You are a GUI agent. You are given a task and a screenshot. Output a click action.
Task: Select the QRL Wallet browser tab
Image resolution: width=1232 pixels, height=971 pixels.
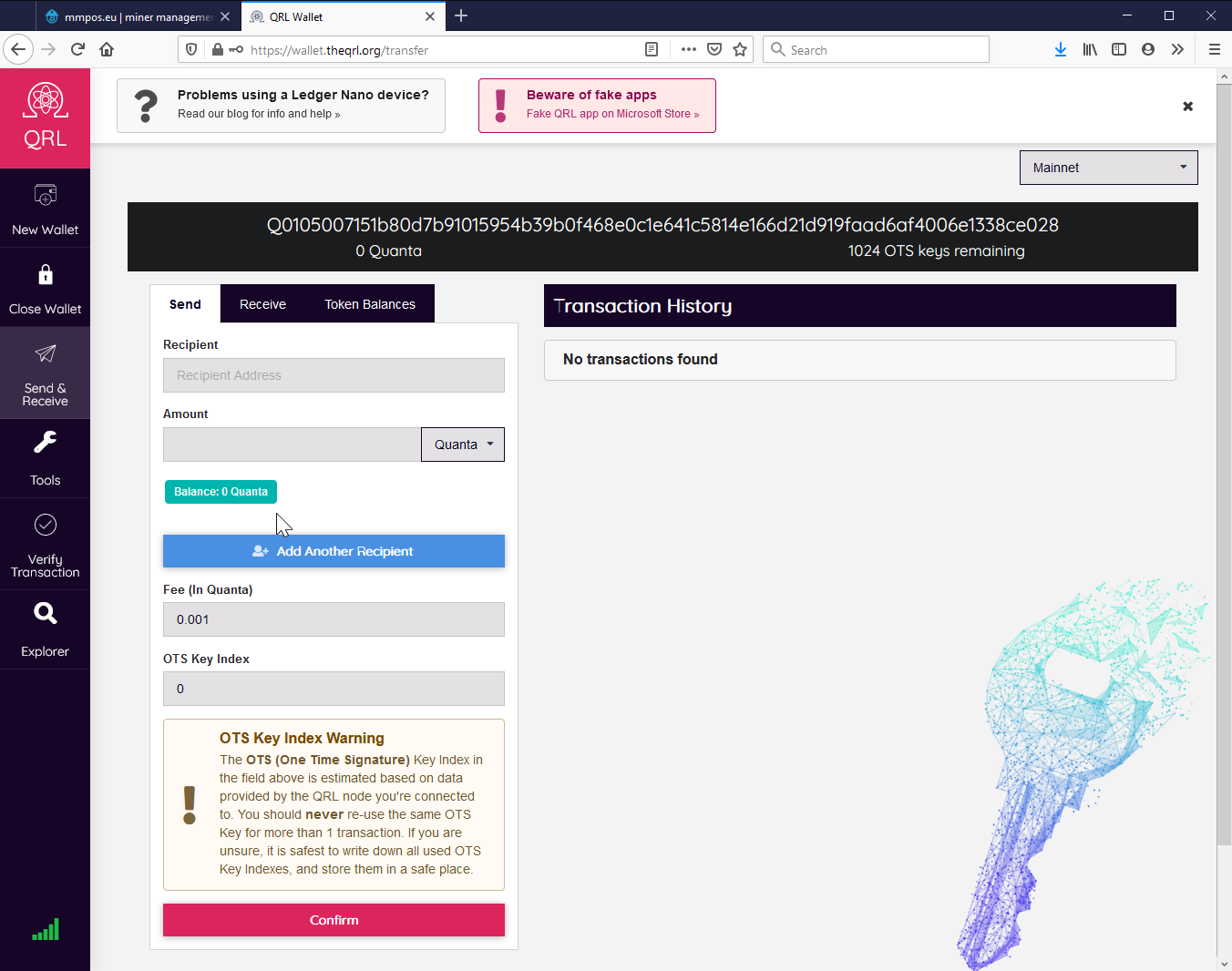pyautogui.click(x=342, y=16)
